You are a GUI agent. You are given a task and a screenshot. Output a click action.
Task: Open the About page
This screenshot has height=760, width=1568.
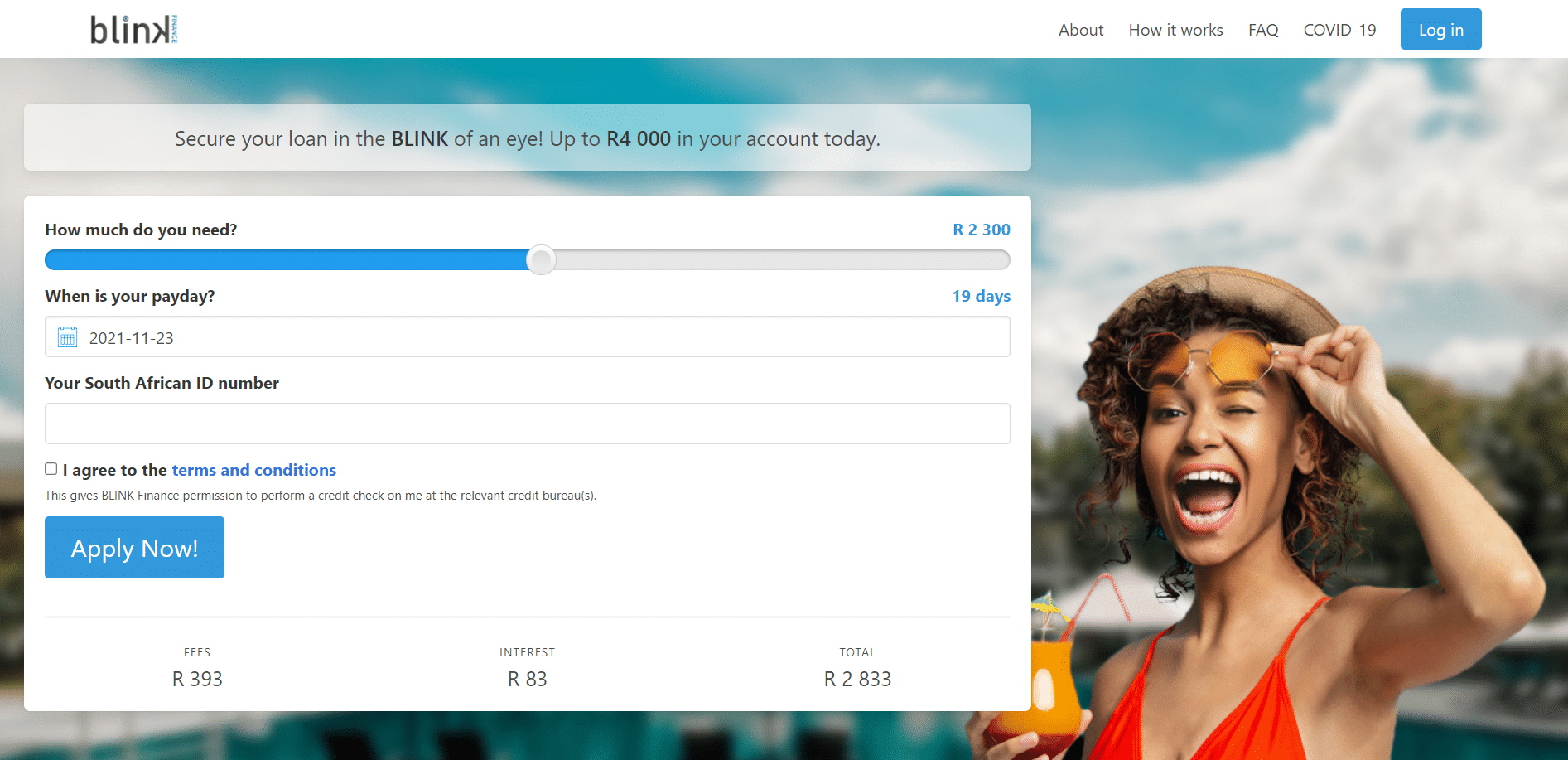pyautogui.click(x=1081, y=30)
